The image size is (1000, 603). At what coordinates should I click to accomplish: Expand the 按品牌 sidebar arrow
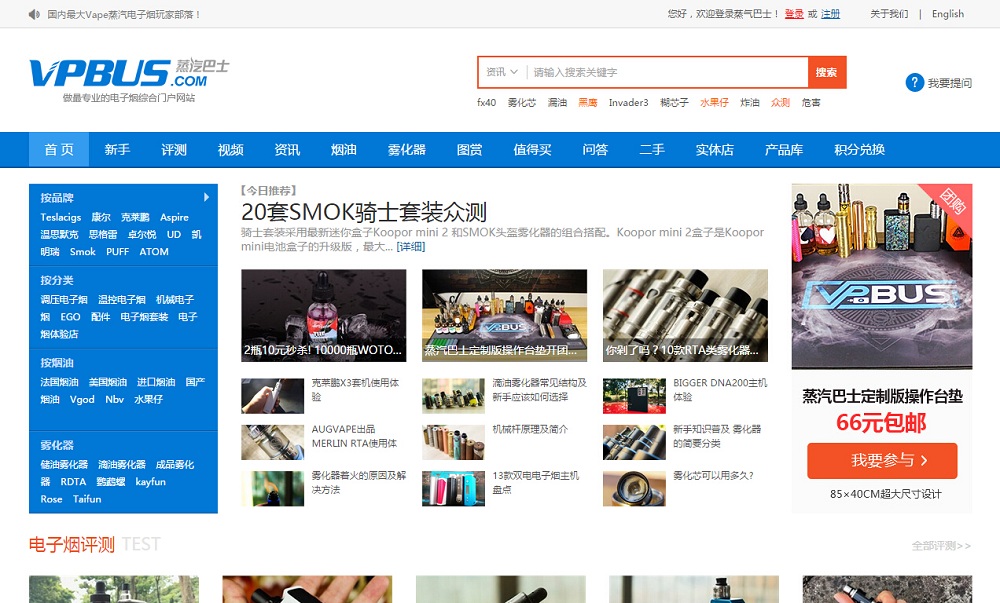(x=206, y=198)
